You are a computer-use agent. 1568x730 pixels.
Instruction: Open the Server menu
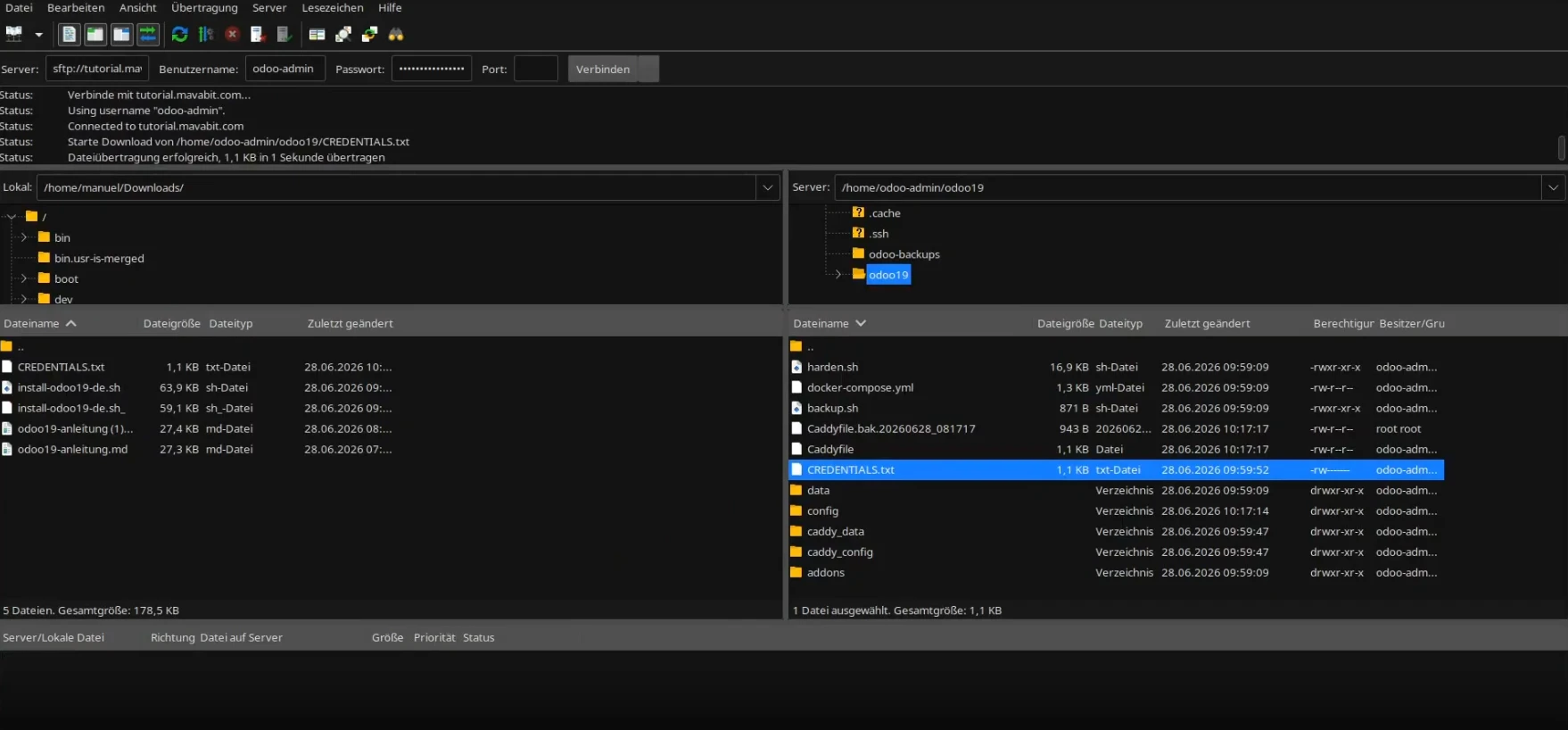(269, 8)
